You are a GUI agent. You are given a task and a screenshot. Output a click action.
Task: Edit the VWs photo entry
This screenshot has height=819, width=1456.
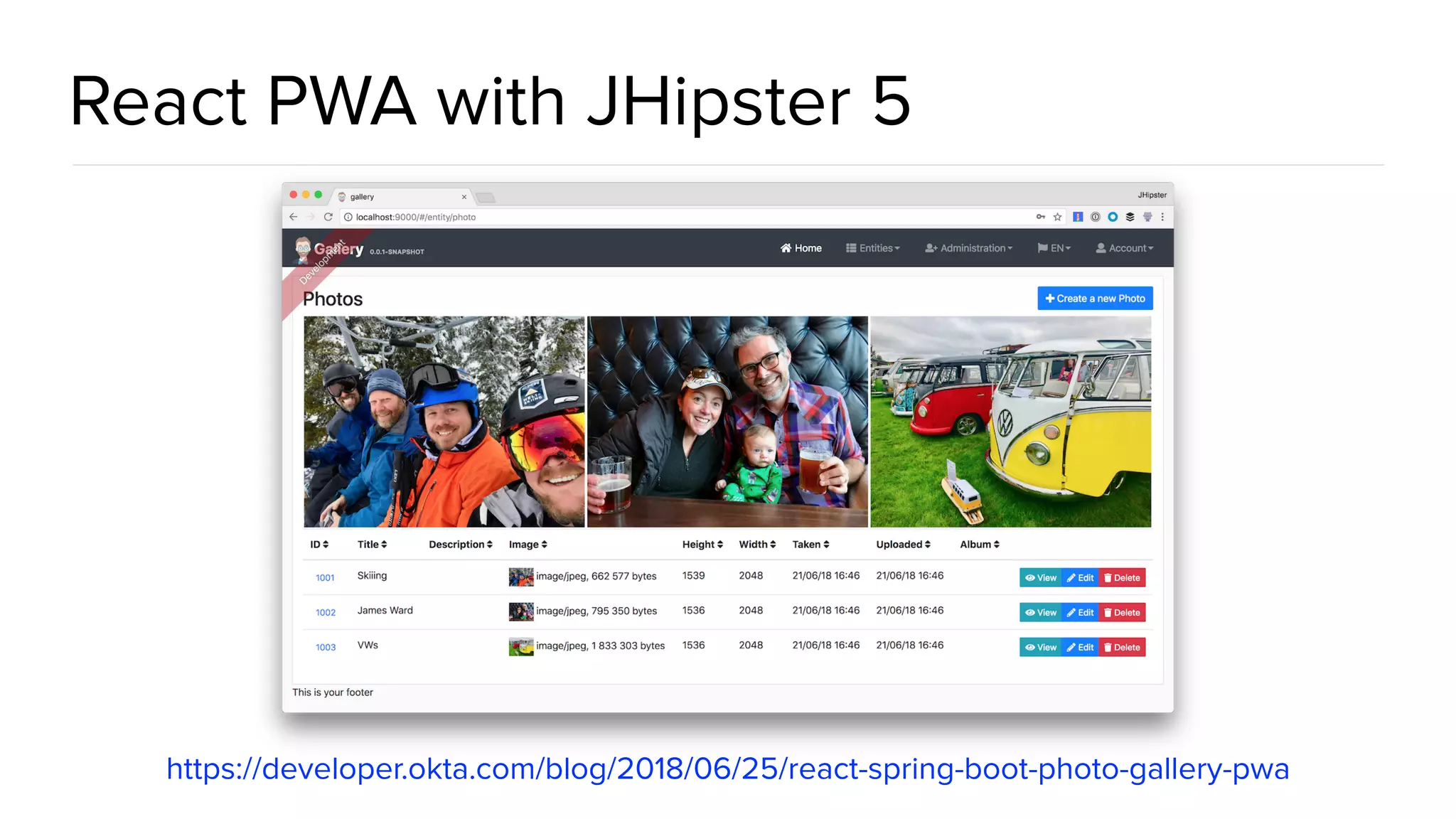(x=1080, y=648)
